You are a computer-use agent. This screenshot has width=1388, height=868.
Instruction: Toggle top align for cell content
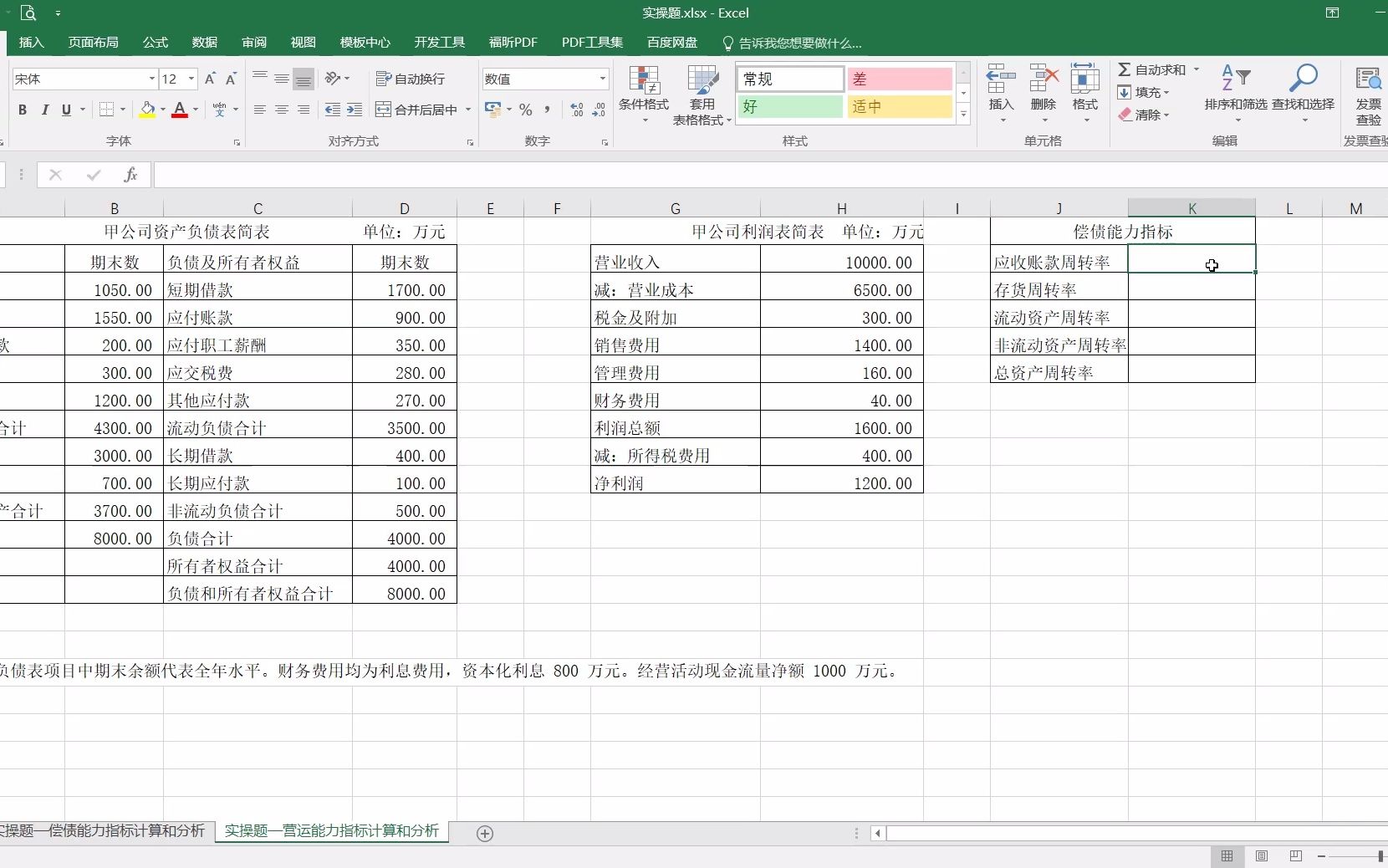tap(260, 79)
